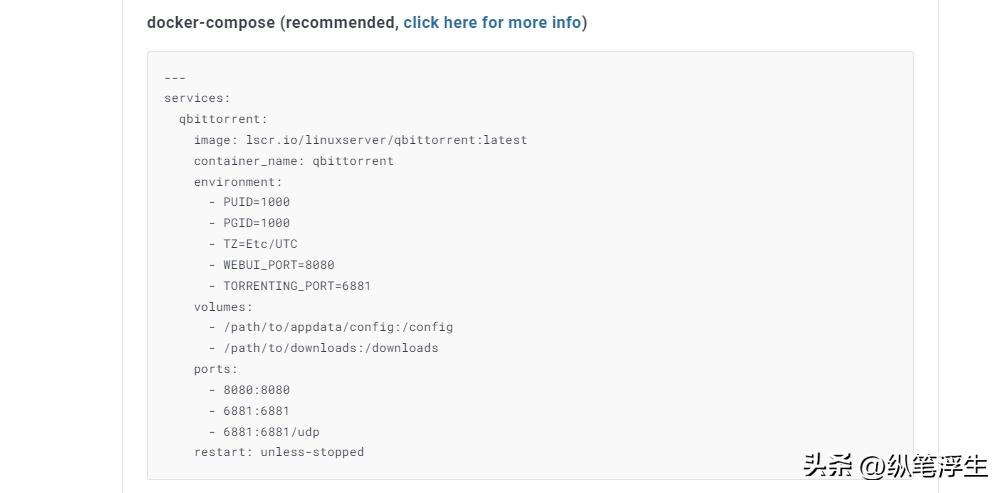Click the 'PUID=1000' environment line
This screenshot has height=493, width=1003.
point(256,202)
